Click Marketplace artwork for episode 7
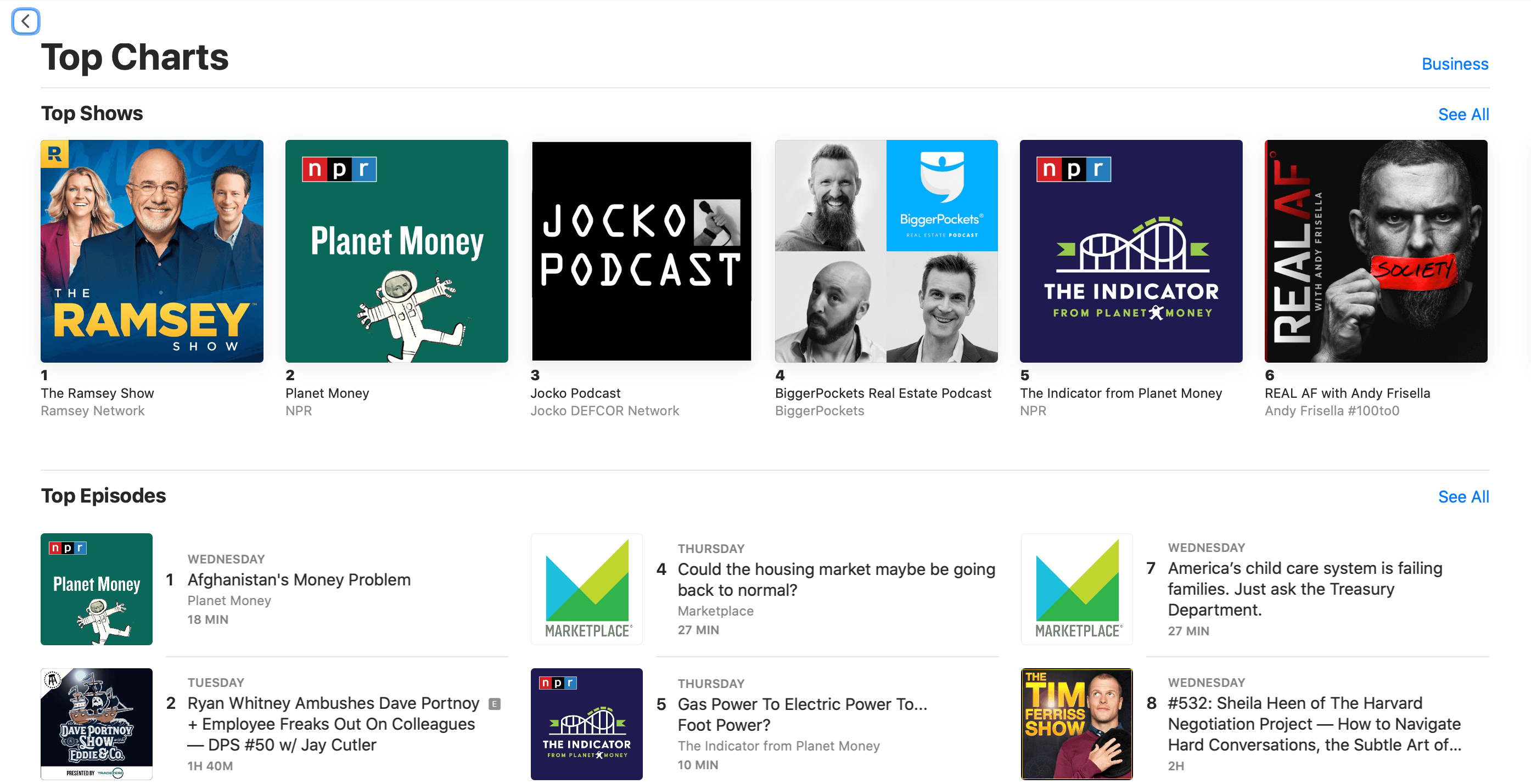 [1076, 589]
